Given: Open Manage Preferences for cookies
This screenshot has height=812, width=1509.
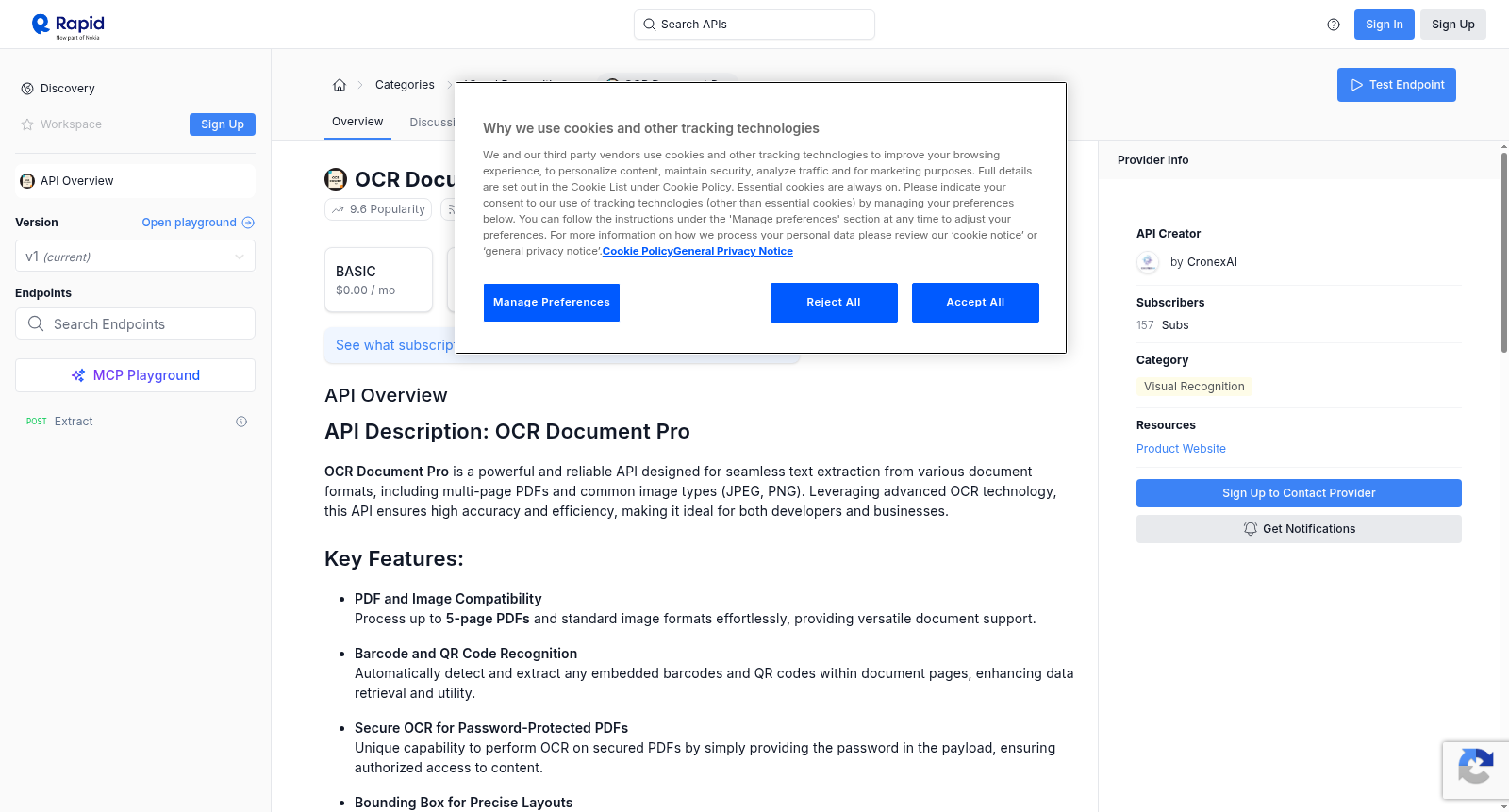Looking at the screenshot, I should [x=552, y=303].
